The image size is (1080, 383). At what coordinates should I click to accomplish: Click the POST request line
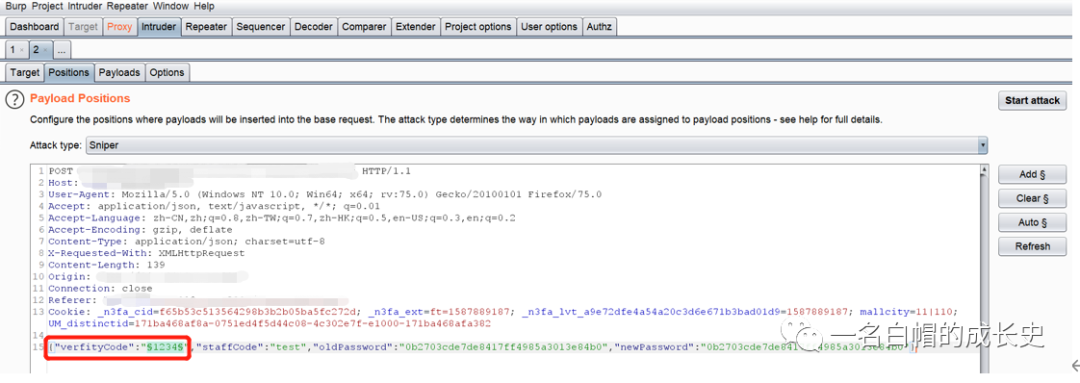[229, 171]
